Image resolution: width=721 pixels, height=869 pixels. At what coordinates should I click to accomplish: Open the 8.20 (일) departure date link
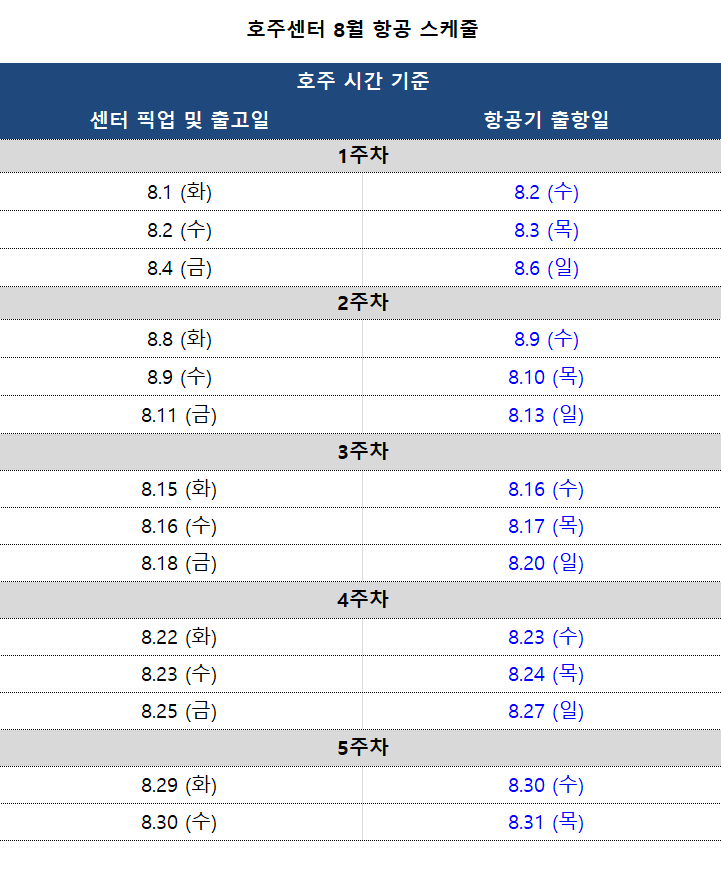click(x=546, y=564)
